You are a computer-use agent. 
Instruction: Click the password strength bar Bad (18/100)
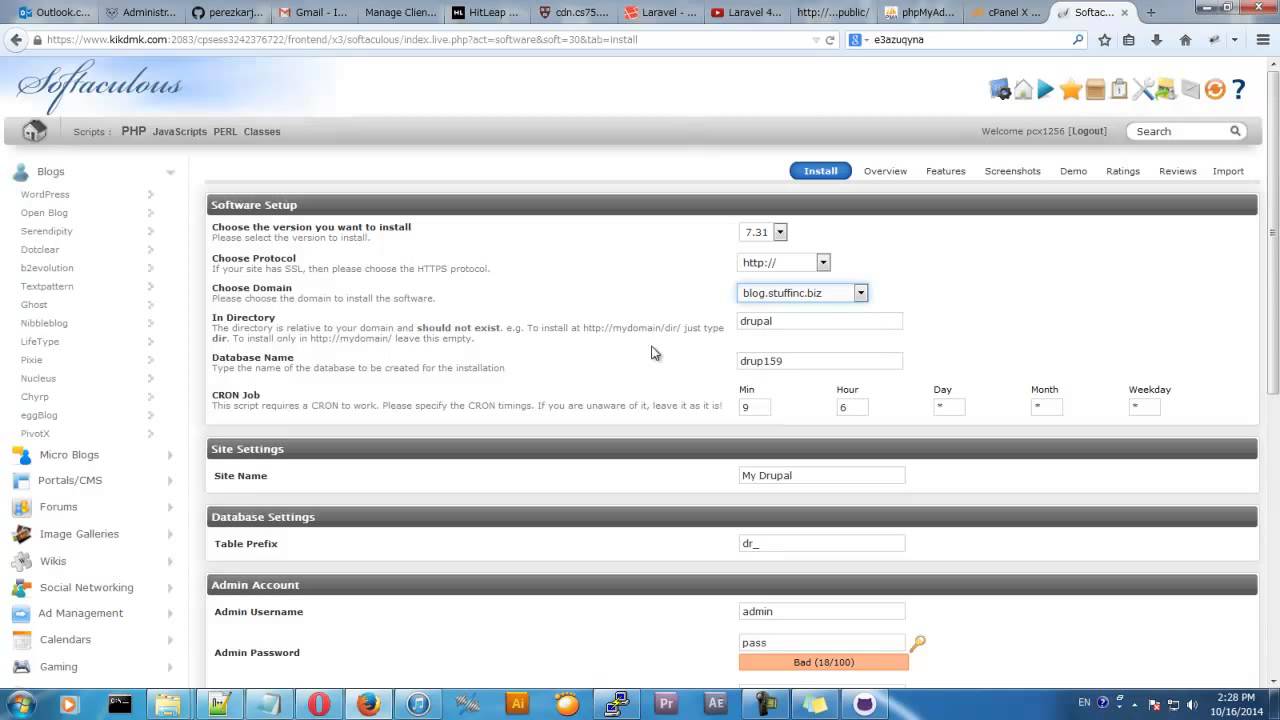tap(824, 662)
